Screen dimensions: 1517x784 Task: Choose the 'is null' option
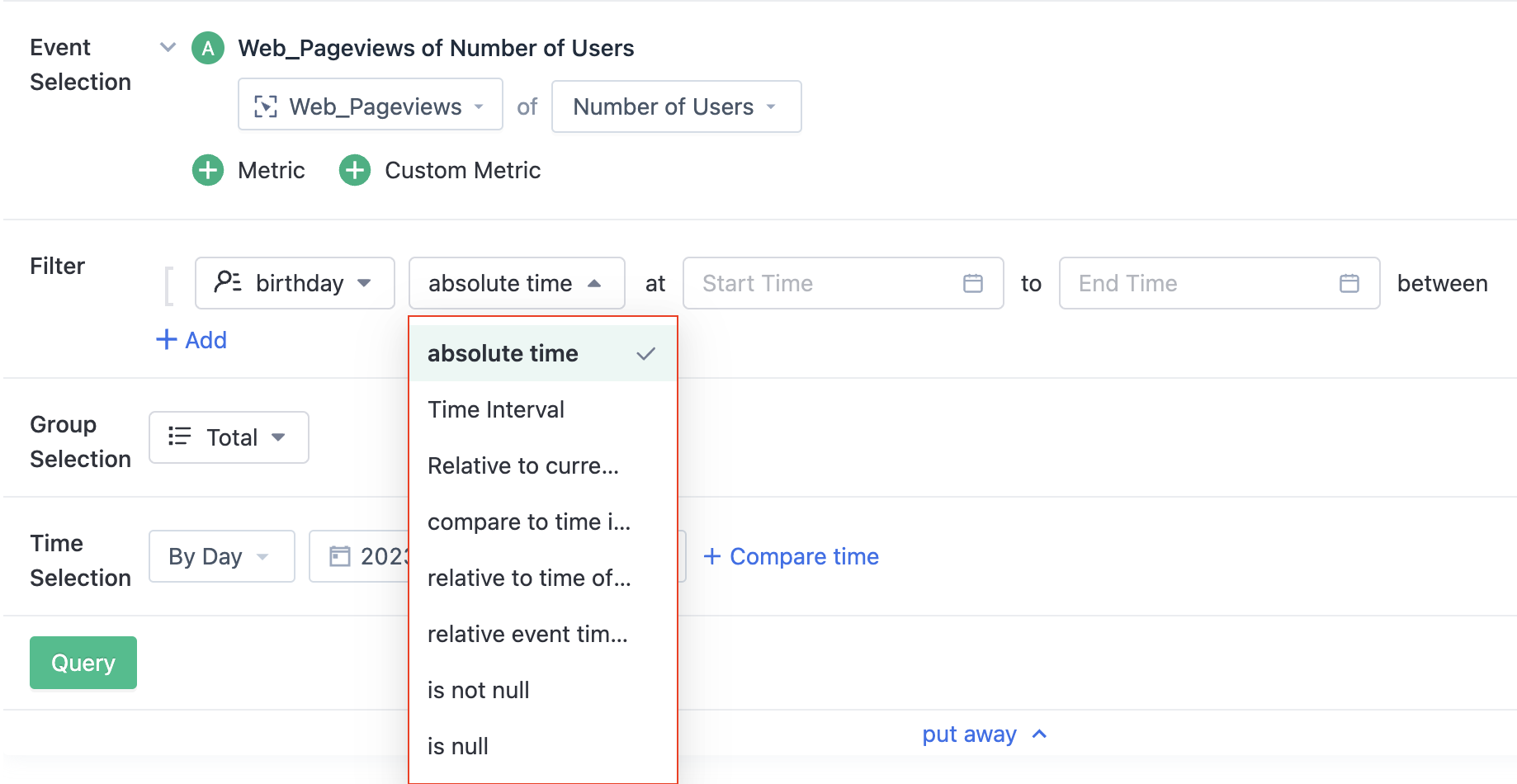coord(458,747)
